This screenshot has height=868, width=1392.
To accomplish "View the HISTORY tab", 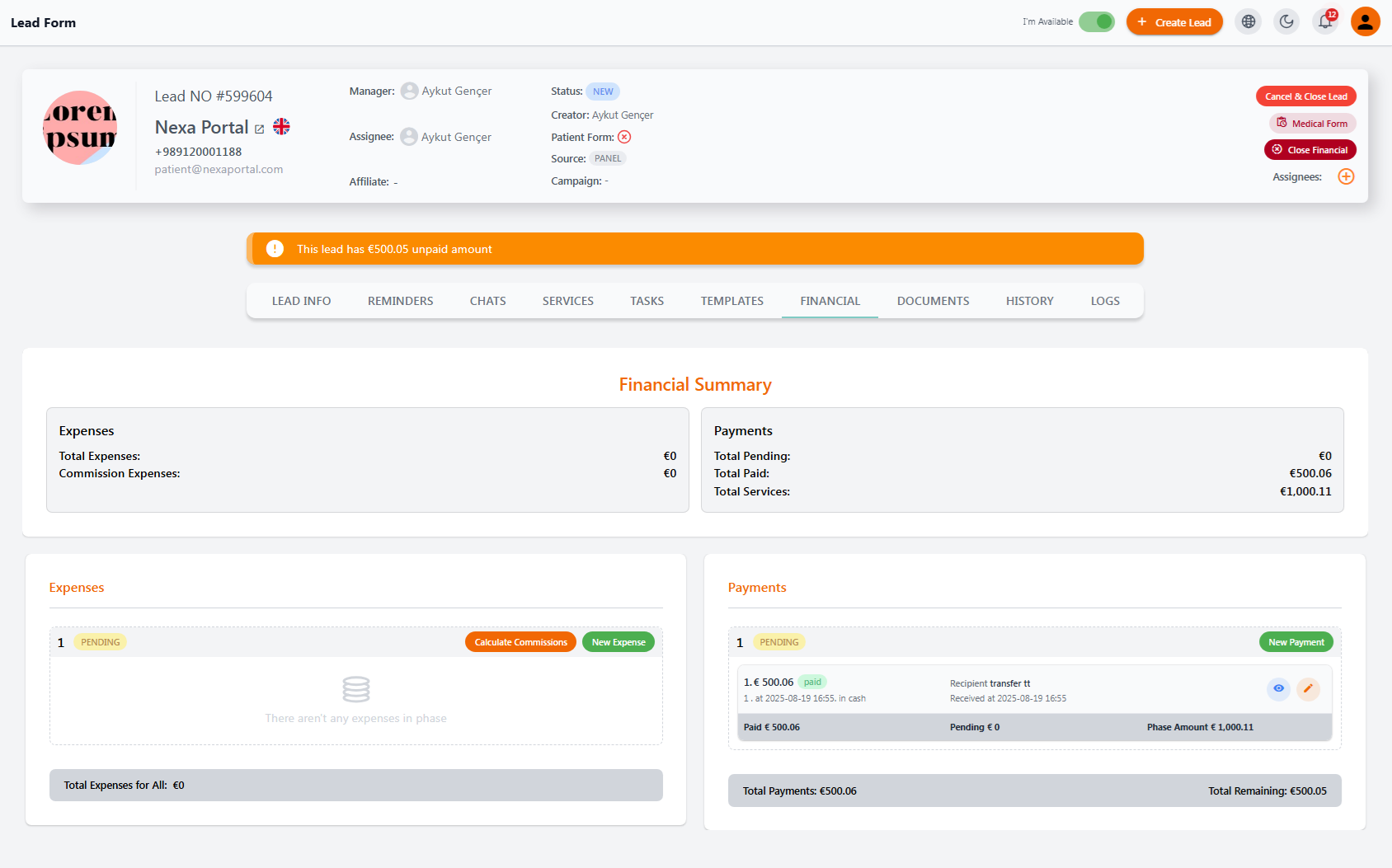I will (x=1030, y=301).
